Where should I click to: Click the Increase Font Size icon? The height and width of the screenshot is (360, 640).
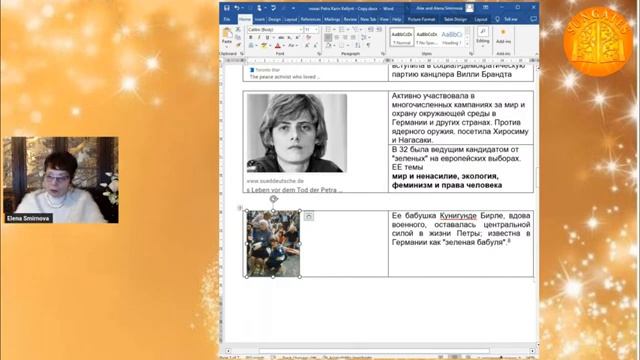tap(307, 45)
